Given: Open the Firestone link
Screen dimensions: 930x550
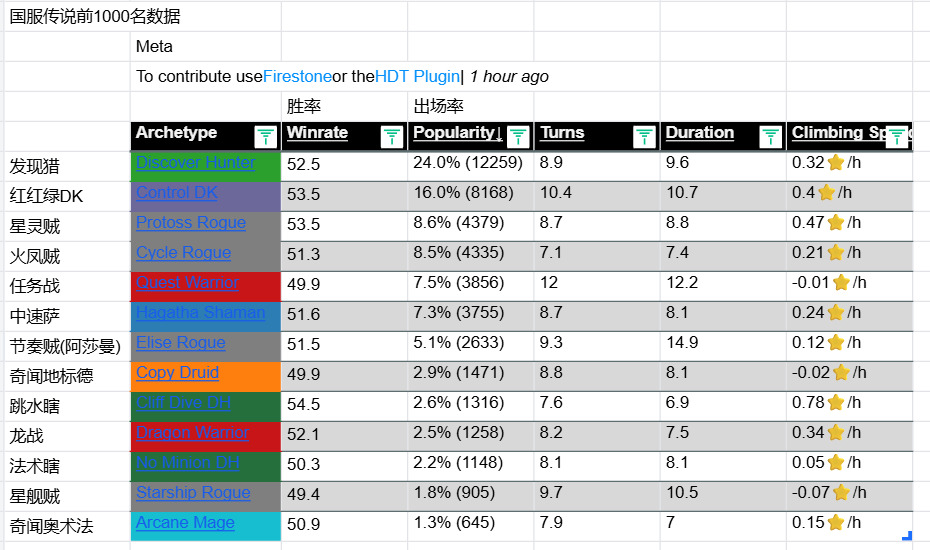Looking at the screenshot, I should [298, 77].
